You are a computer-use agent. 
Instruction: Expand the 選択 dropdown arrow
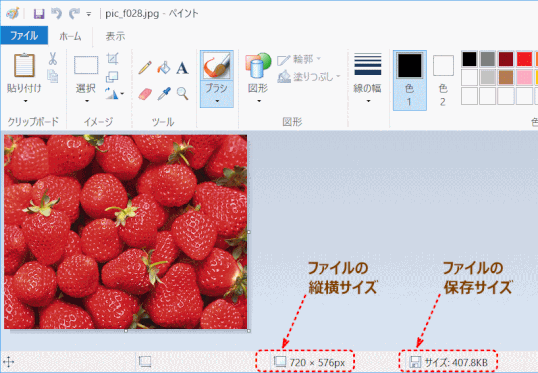click(x=86, y=101)
